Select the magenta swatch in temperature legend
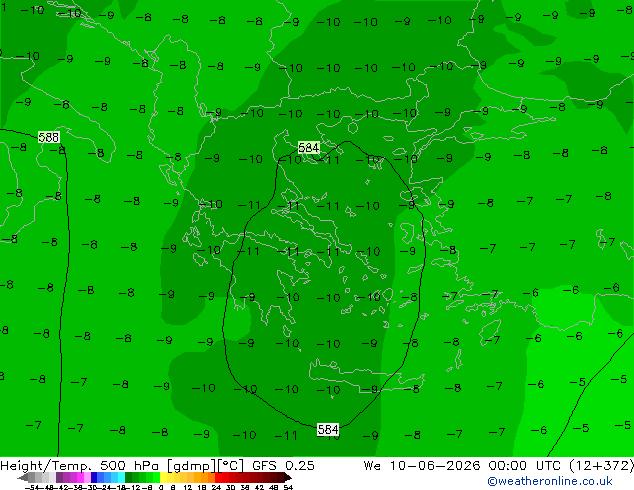634x490 pixels. coord(80,477)
